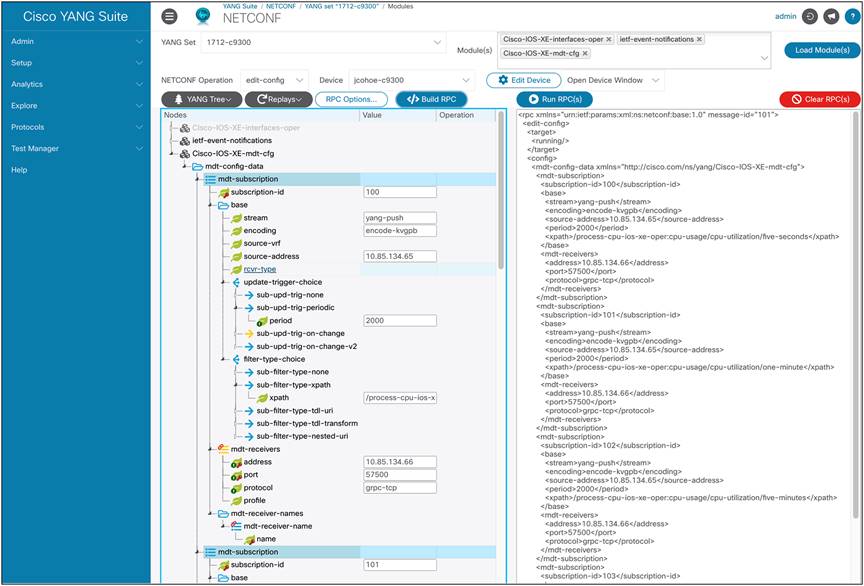
Task: Click the port value field 57500
Action: click(x=400, y=475)
